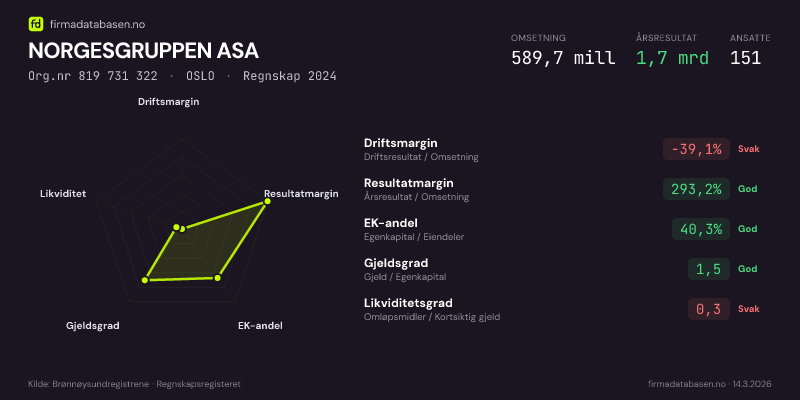Click the 293,2% Resultatmargin value badge

click(x=697, y=189)
